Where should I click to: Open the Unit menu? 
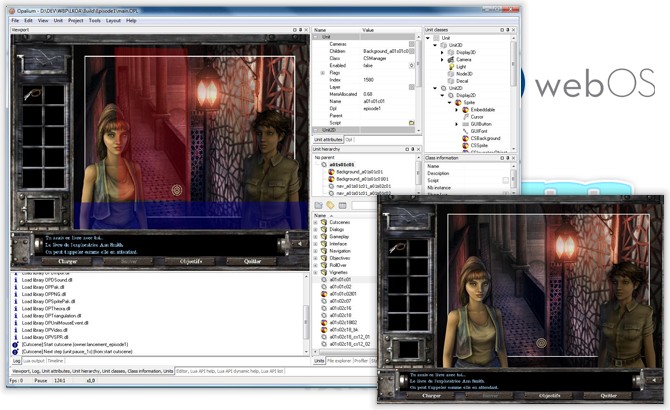pos(58,20)
